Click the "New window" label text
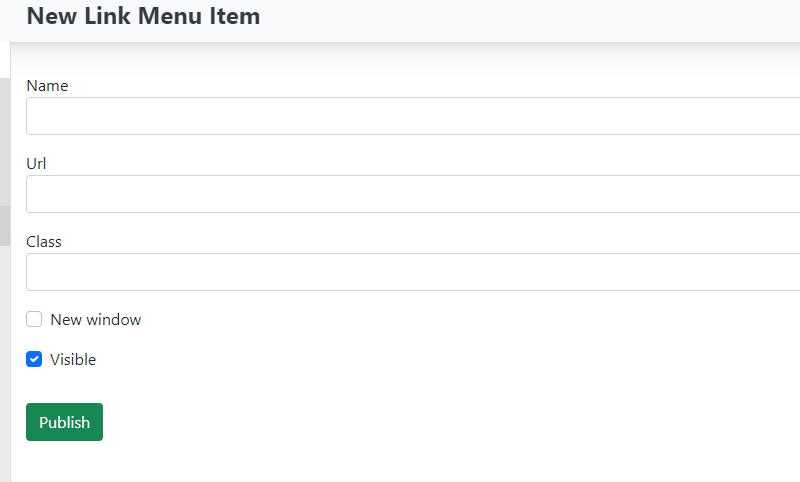The width and height of the screenshot is (800, 482). click(x=96, y=320)
